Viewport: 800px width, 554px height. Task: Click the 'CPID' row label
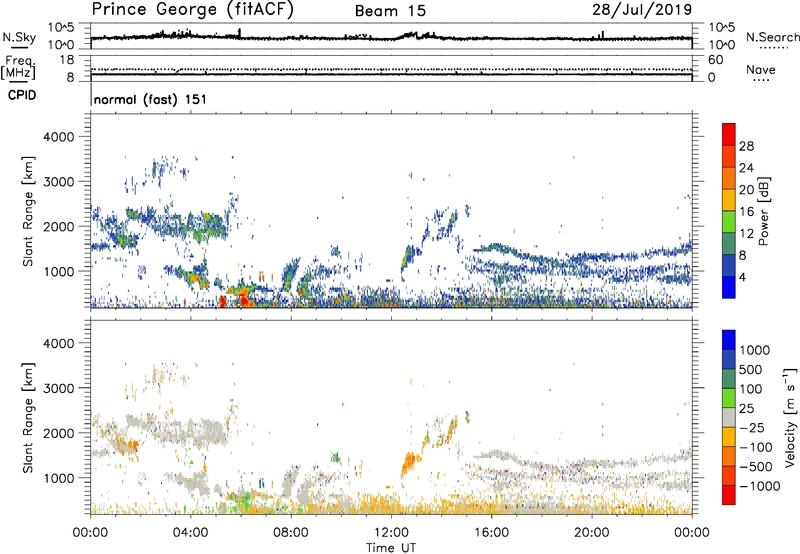[22, 95]
